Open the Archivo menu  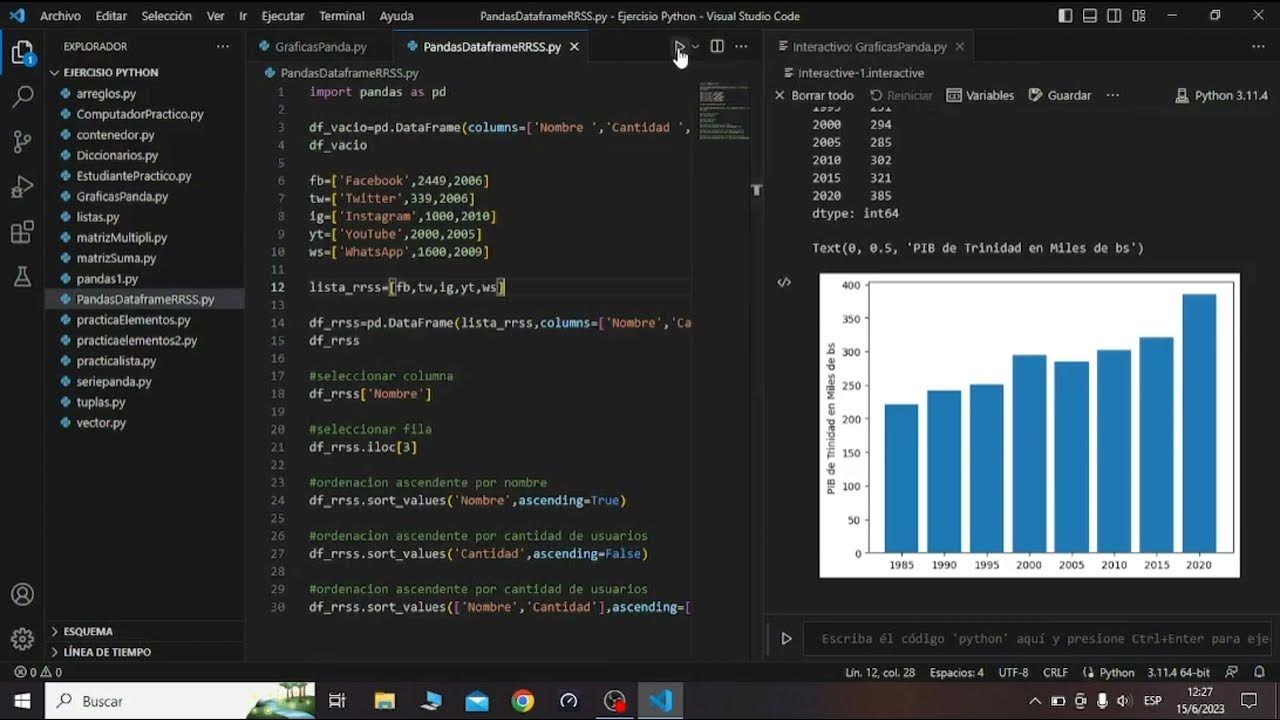(x=60, y=16)
